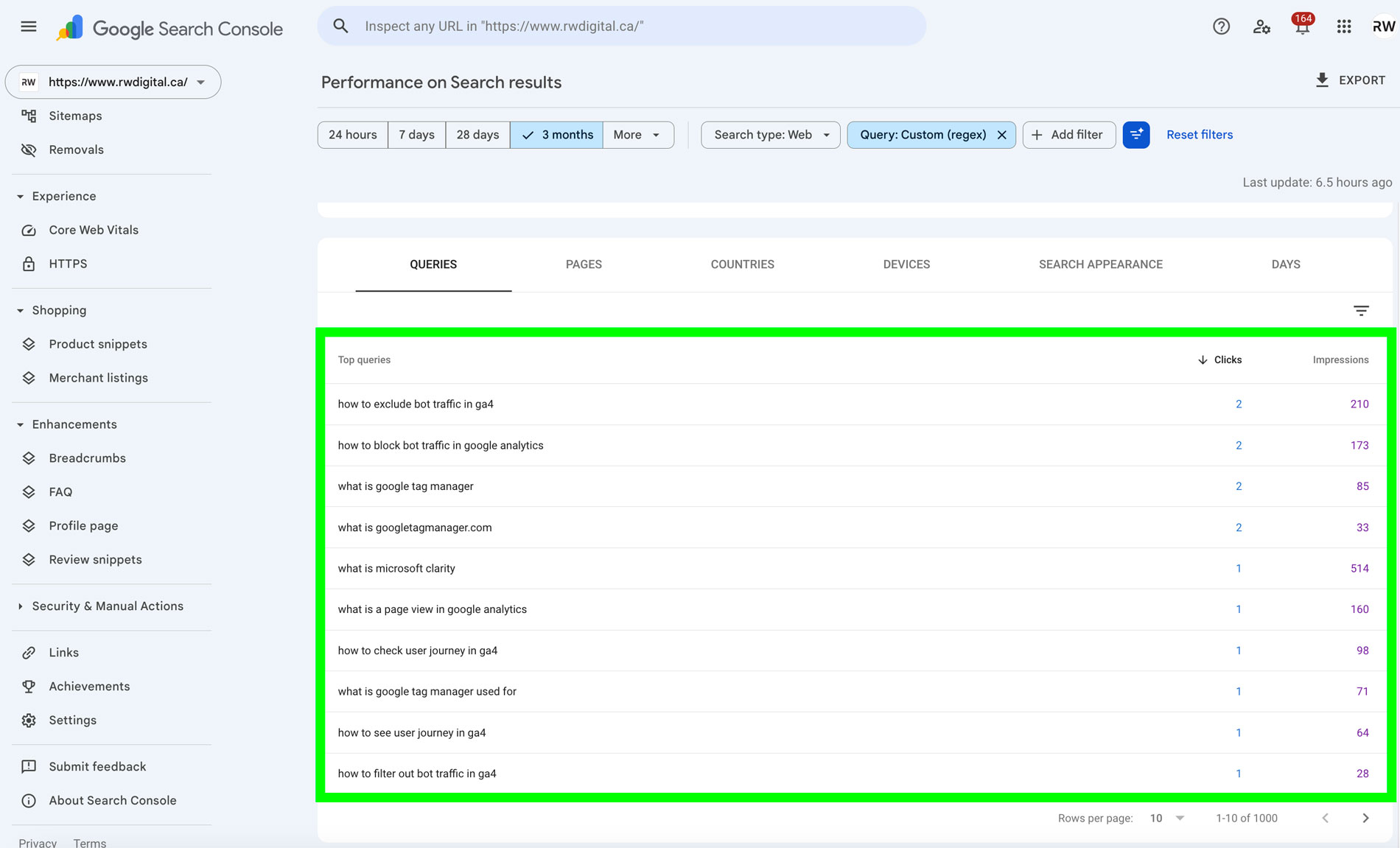Select the 24 hours date range
This screenshot has height=848, width=1400.
point(352,135)
